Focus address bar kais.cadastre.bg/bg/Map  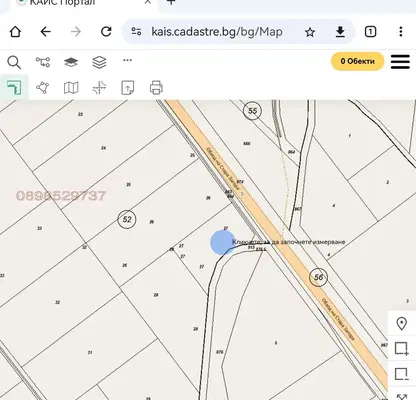[217, 32]
